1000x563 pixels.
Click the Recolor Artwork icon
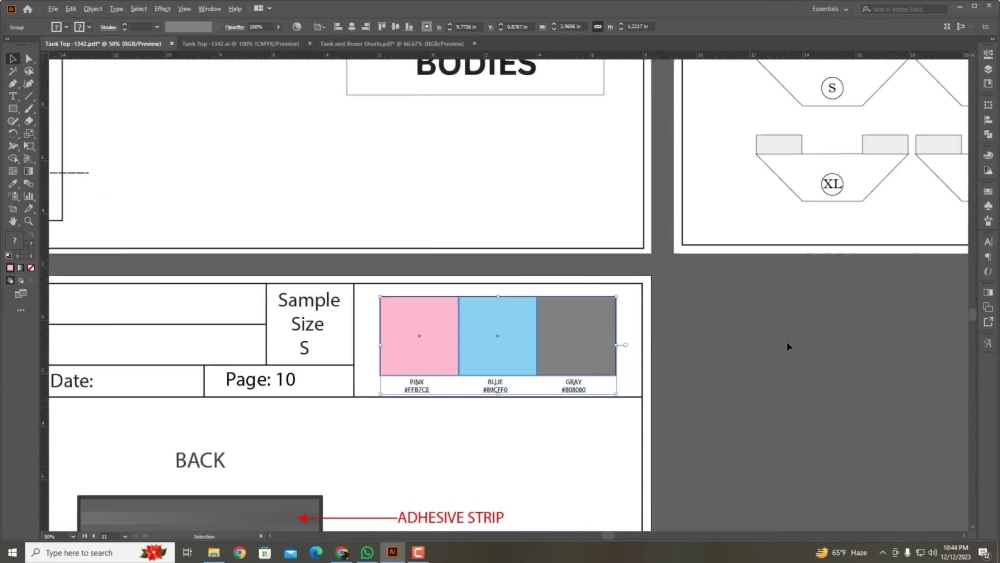[297, 27]
